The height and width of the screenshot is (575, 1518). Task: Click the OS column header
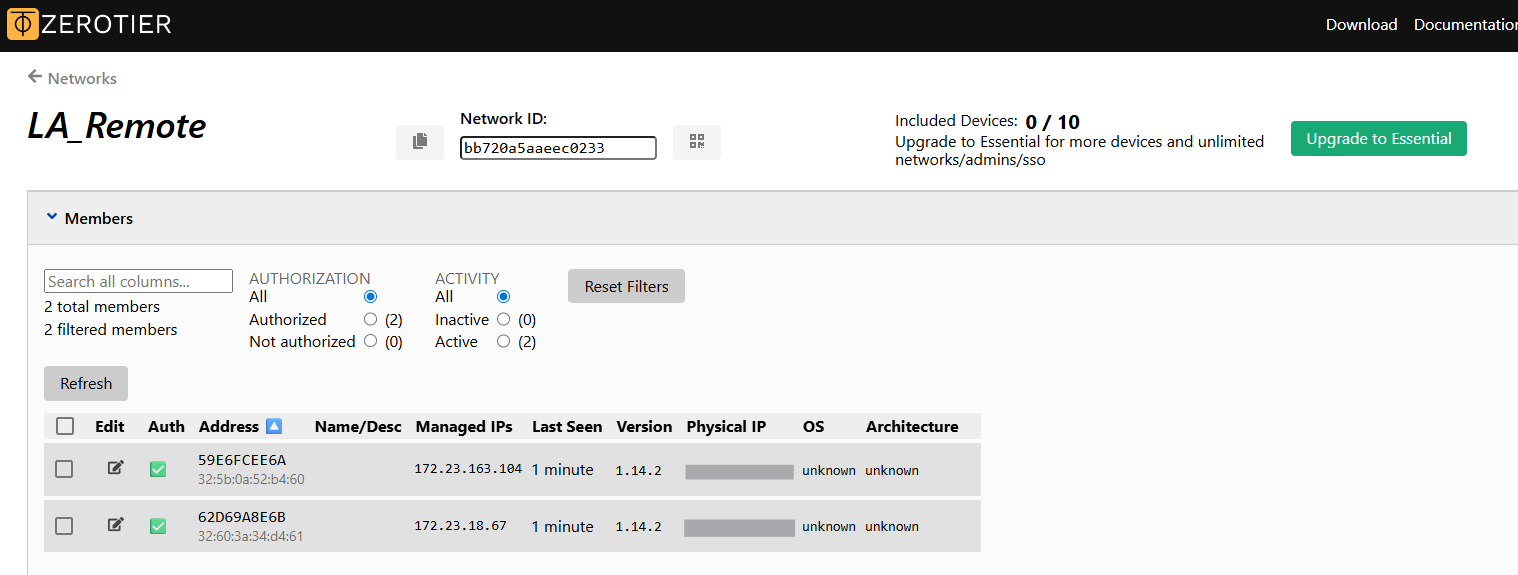[x=813, y=426]
